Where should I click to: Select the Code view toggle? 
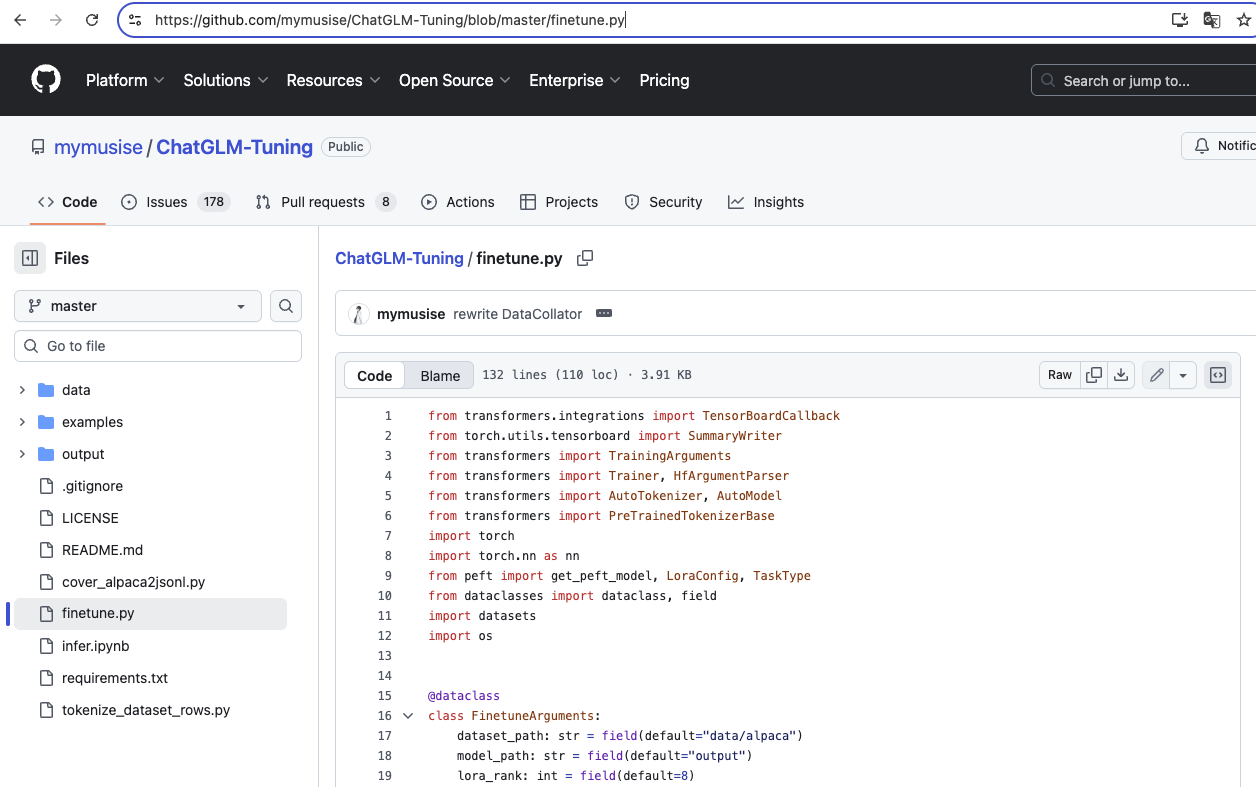coord(375,375)
